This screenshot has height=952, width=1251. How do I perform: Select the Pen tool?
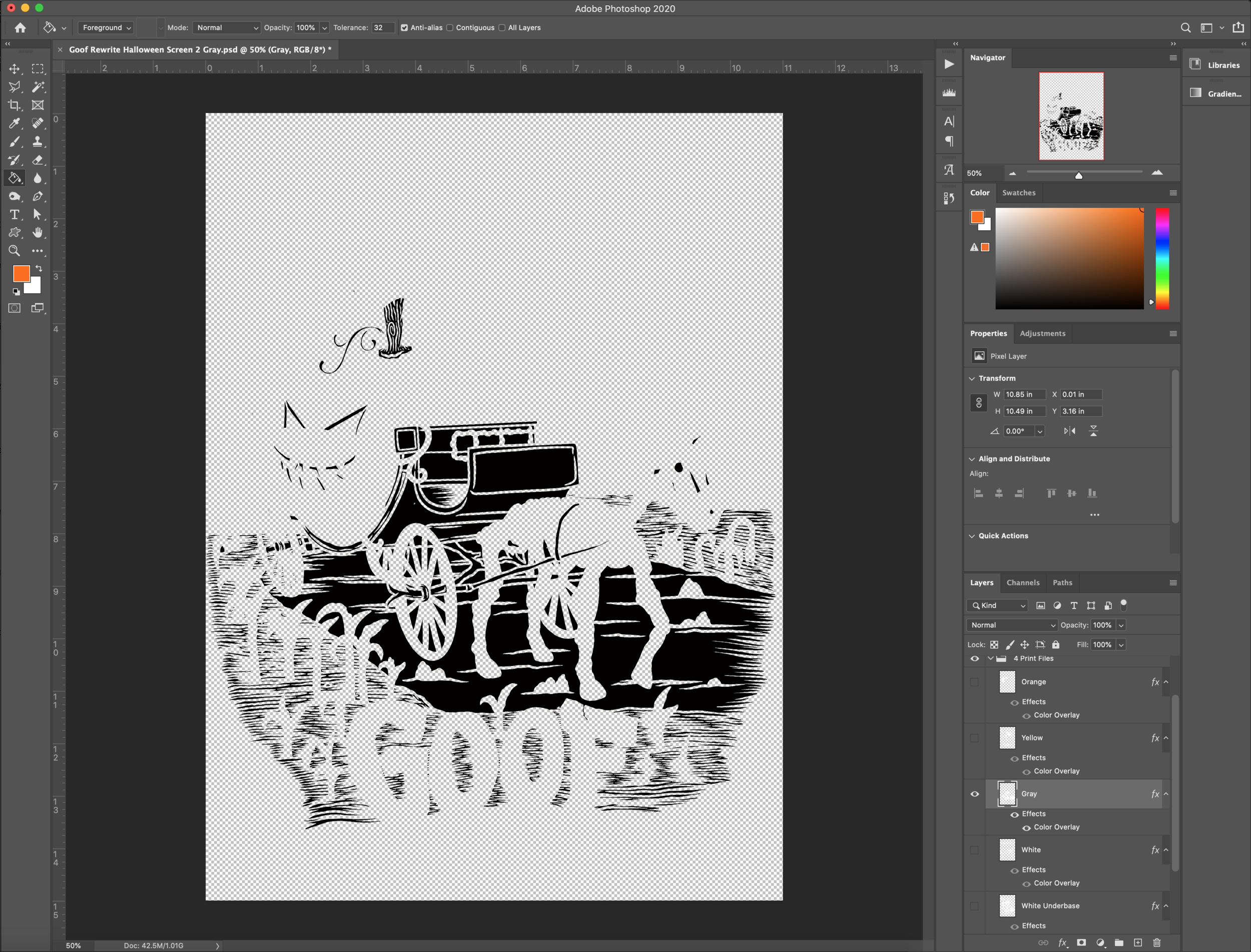38,197
